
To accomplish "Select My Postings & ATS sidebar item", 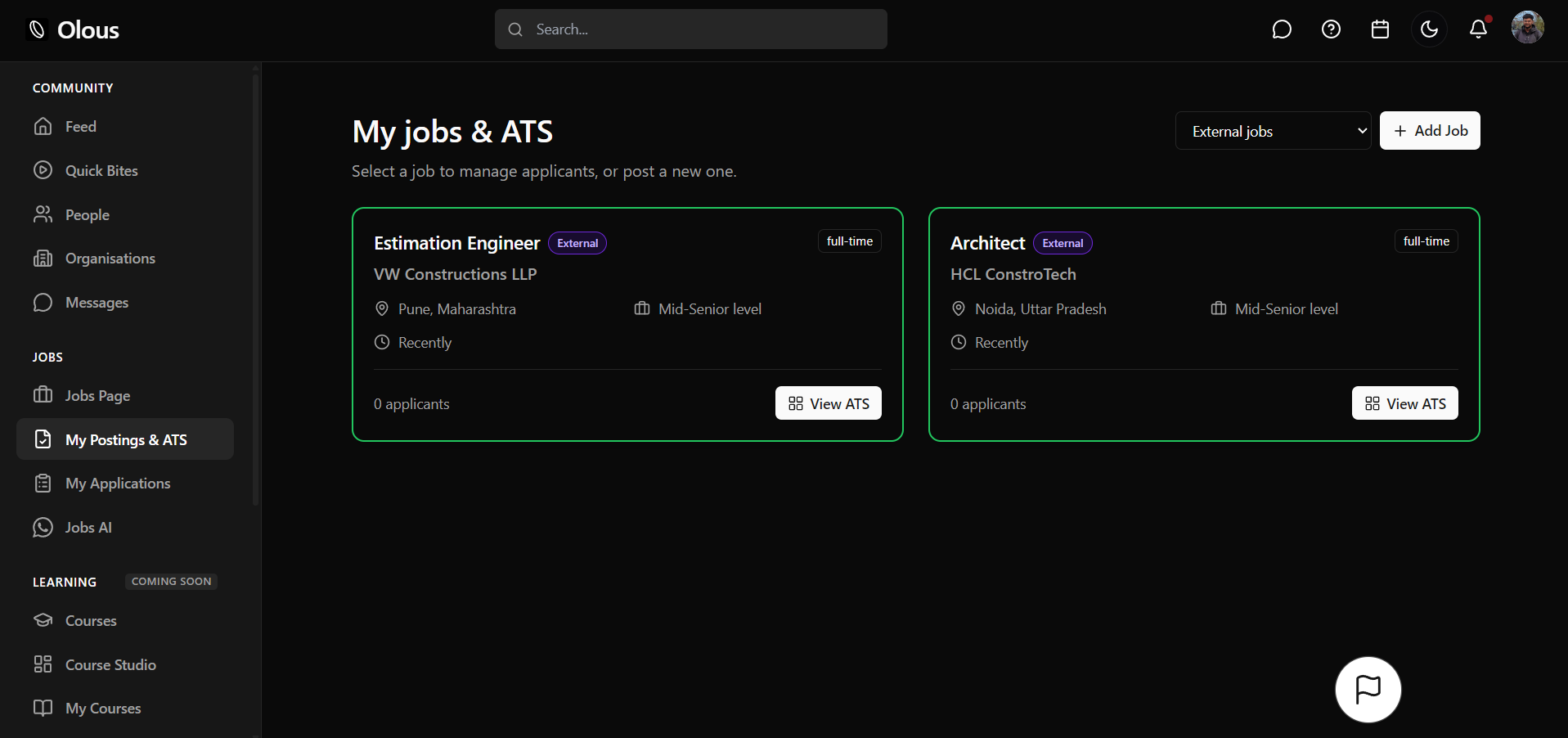I will pos(125,439).
